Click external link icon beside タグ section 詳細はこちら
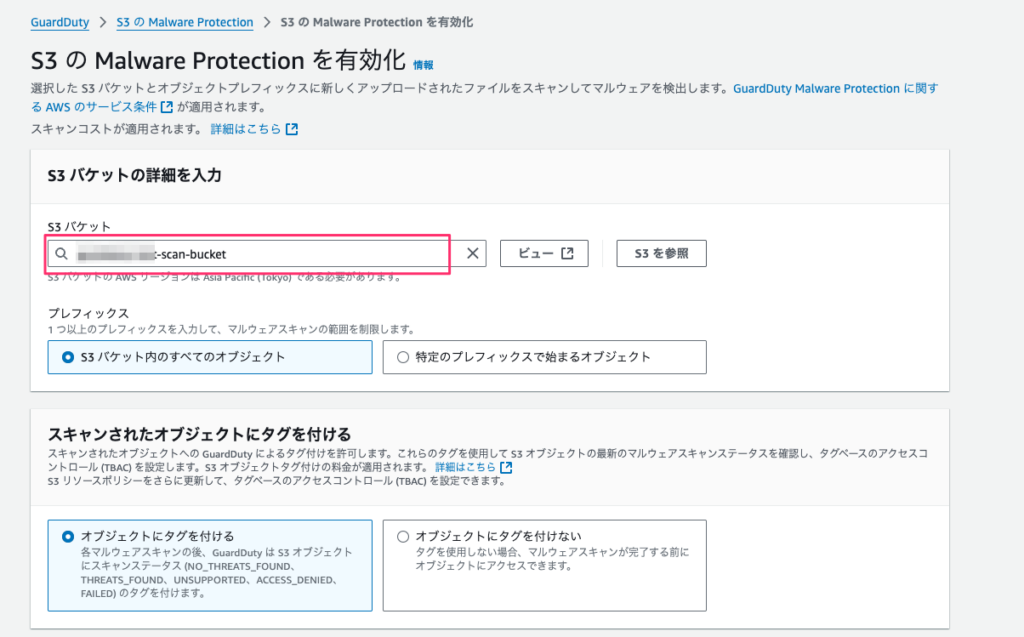Screen dimensions: 1024x637 [x=505, y=466]
